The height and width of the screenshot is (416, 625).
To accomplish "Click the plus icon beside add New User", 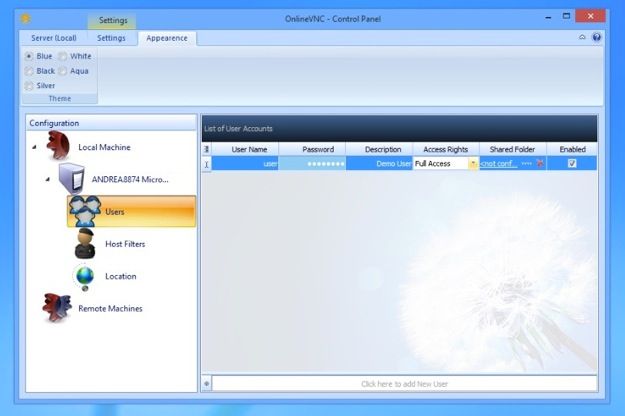I will (206, 384).
